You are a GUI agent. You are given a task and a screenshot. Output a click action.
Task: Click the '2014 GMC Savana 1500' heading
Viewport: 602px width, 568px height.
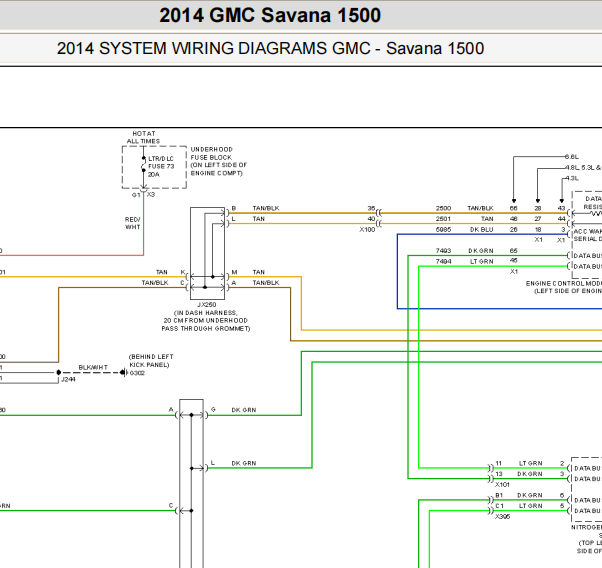click(x=270, y=16)
